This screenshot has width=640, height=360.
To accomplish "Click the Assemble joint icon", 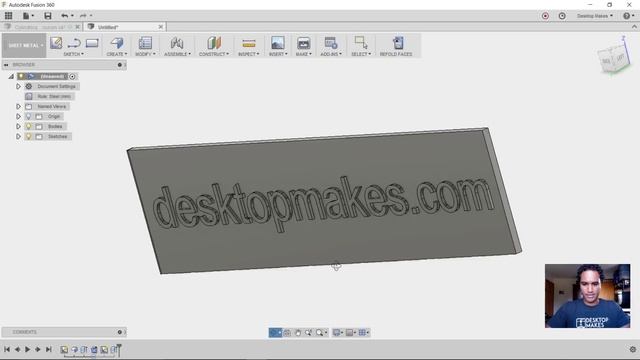I will tap(177, 43).
